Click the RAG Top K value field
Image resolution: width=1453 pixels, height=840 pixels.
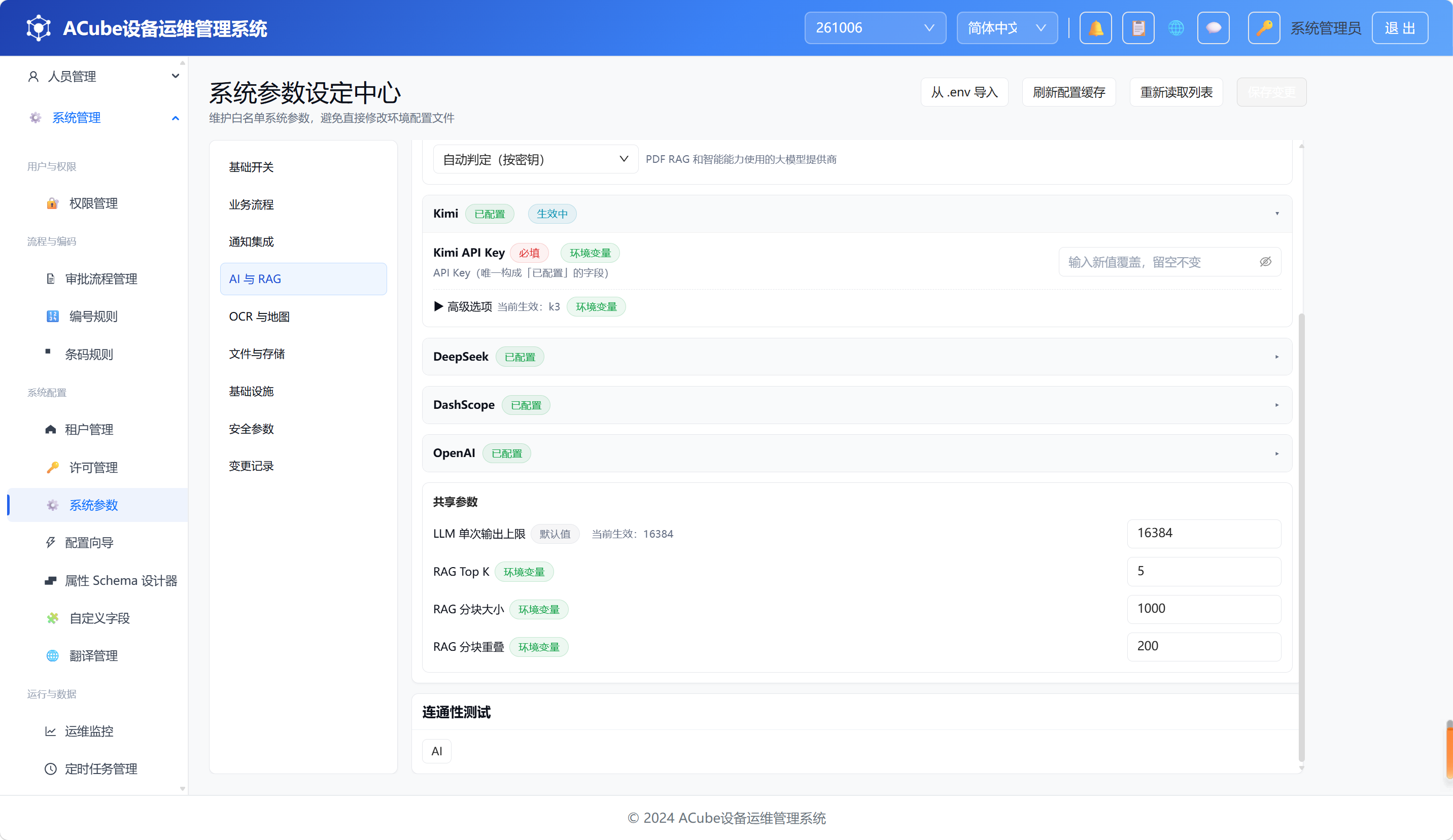click(x=1204, y=571)
